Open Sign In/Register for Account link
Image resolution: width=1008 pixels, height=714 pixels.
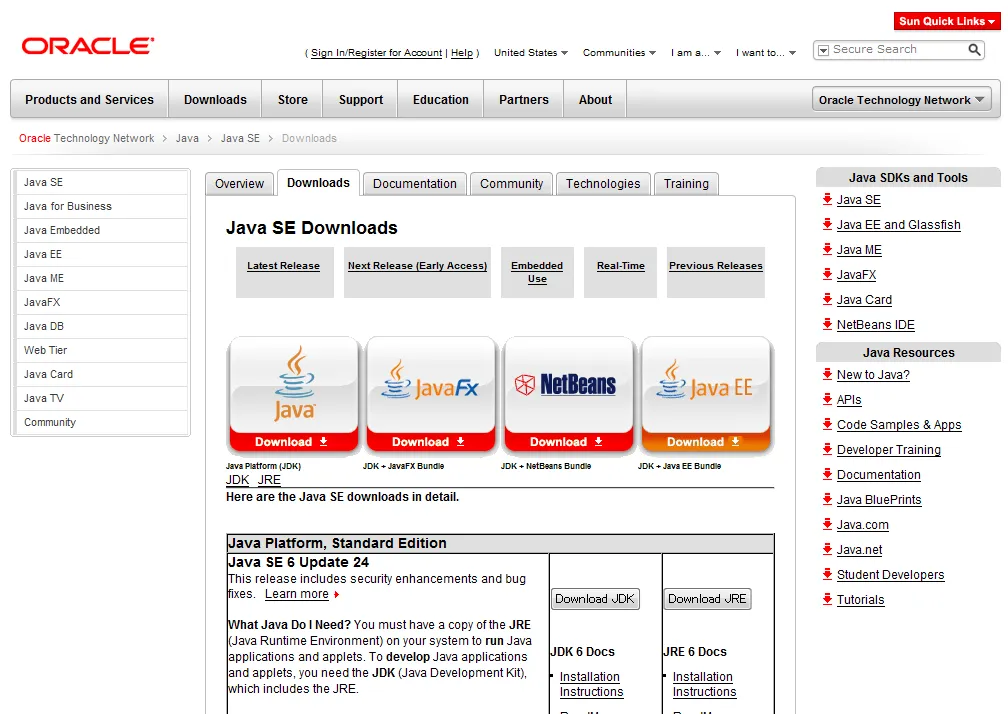coord(376,53)
